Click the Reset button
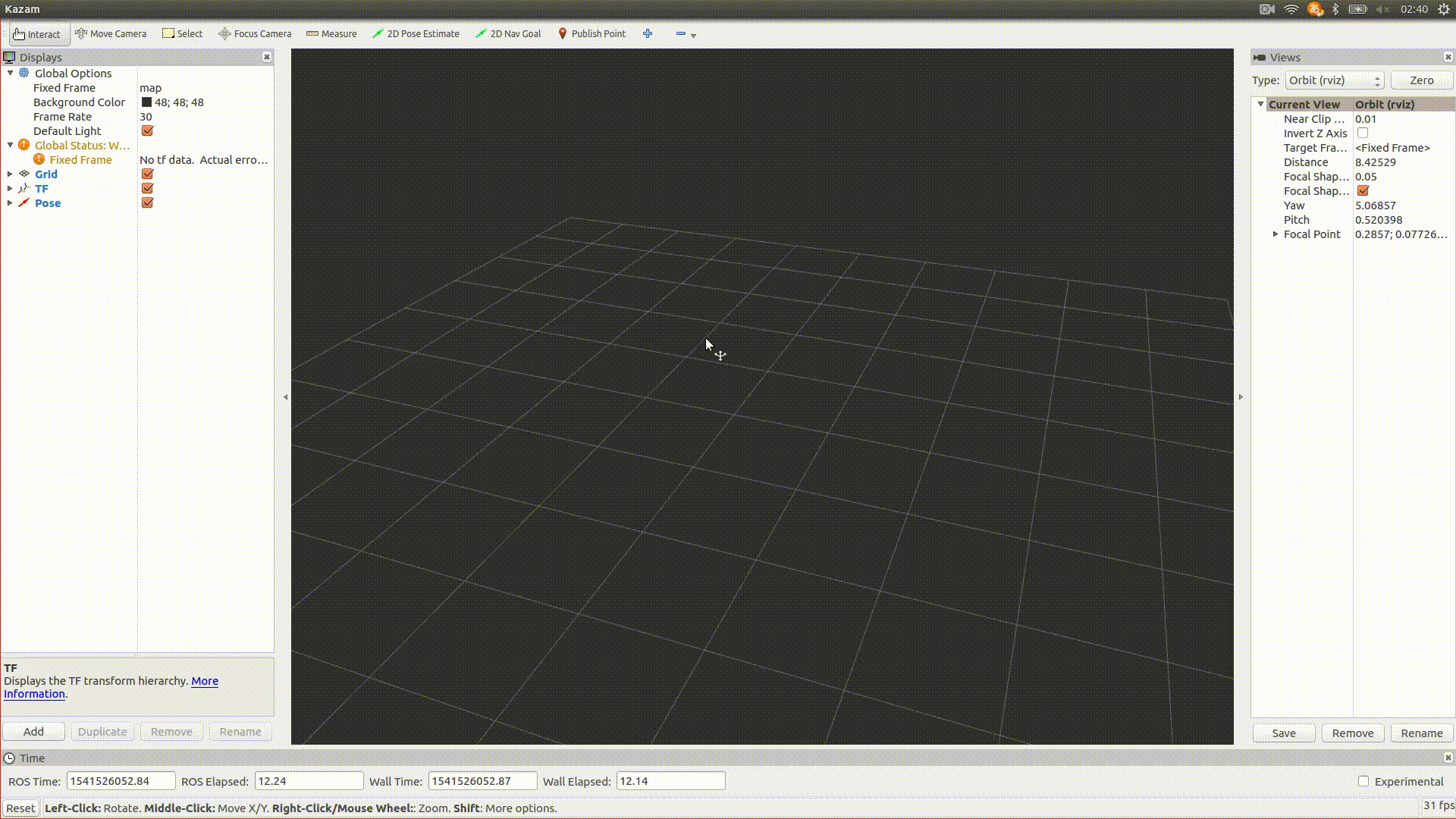The width and height of the screenshot is (1456, 819). [x=20, y=808]
